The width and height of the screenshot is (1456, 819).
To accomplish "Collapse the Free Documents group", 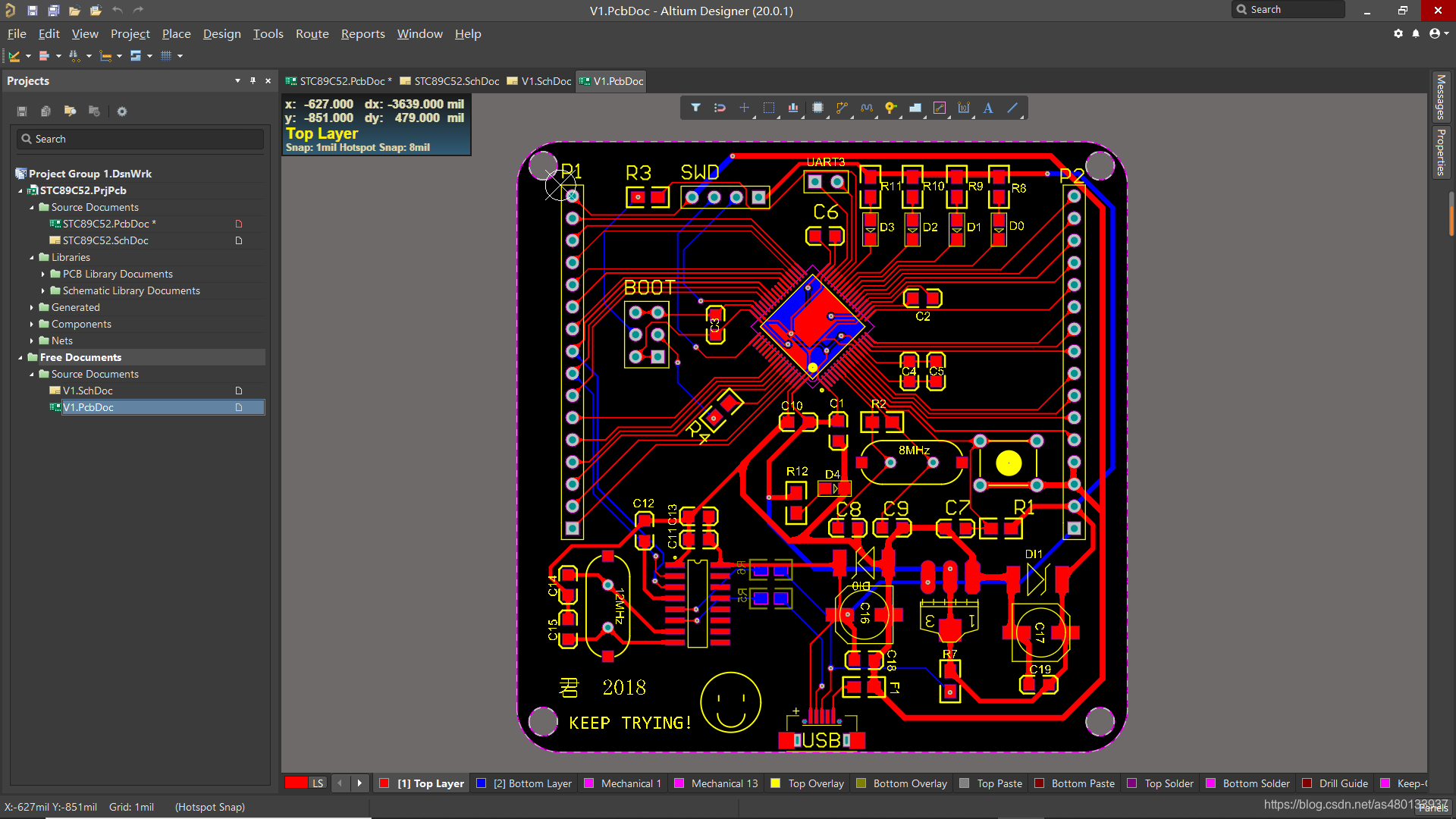I will click(x=20, y=357).
